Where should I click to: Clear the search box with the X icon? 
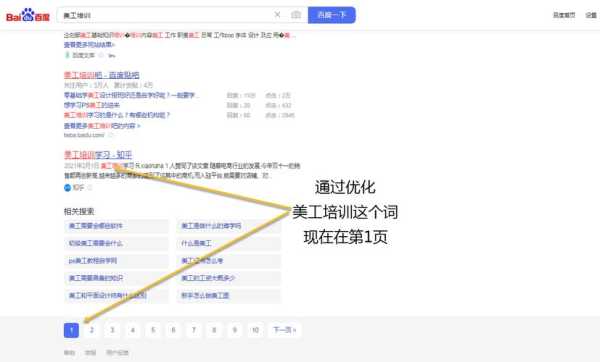277,15
